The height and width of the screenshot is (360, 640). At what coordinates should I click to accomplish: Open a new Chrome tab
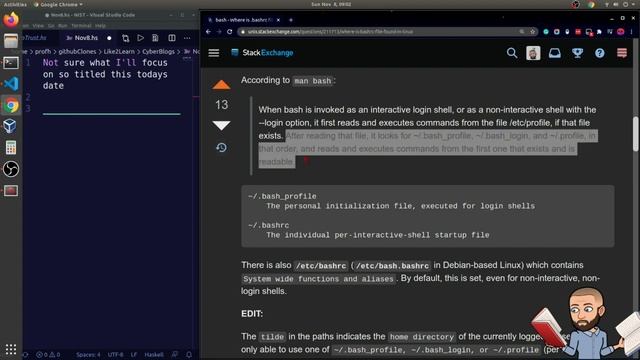coord(291,20)
